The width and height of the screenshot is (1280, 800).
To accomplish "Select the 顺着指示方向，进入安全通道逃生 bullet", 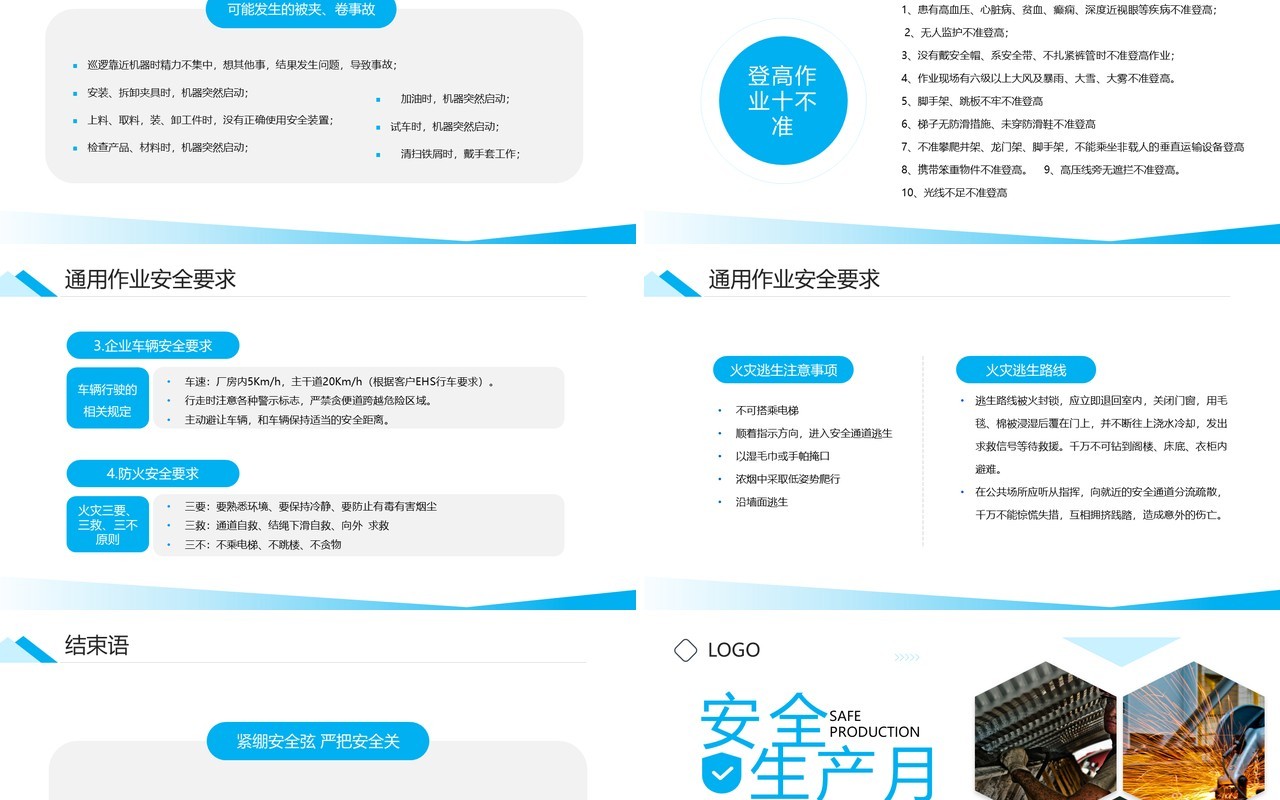I will click(x=813, y=433).
